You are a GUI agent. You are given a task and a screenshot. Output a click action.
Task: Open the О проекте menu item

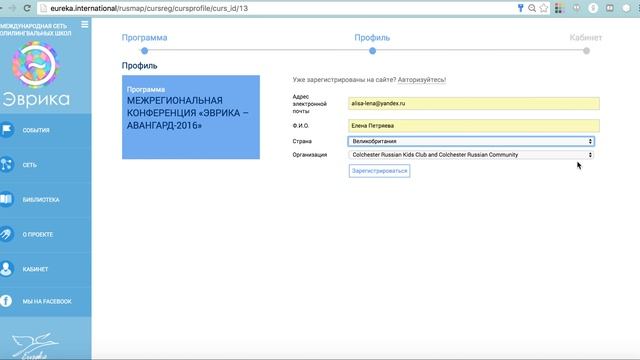(x=38, y=235)
